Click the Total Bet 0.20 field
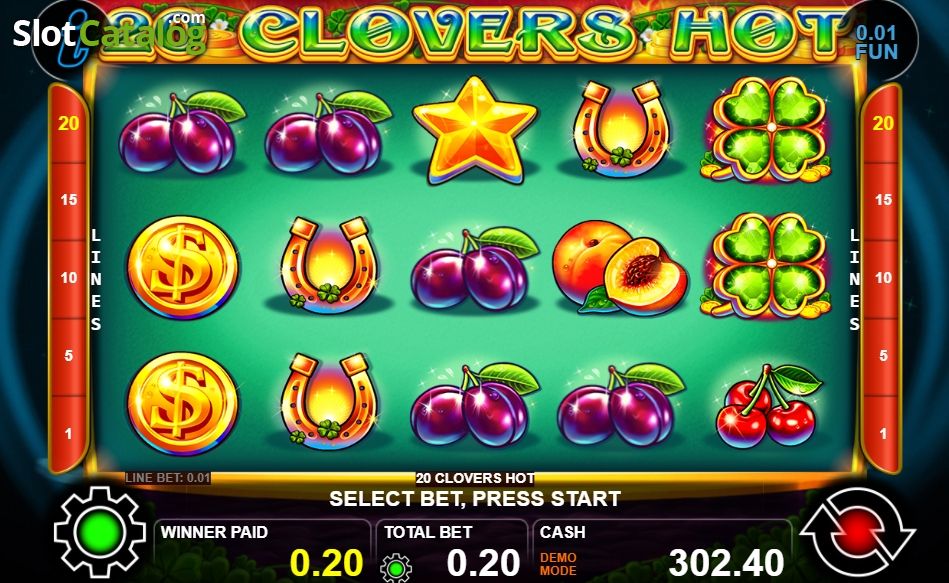 coord(452,550)
